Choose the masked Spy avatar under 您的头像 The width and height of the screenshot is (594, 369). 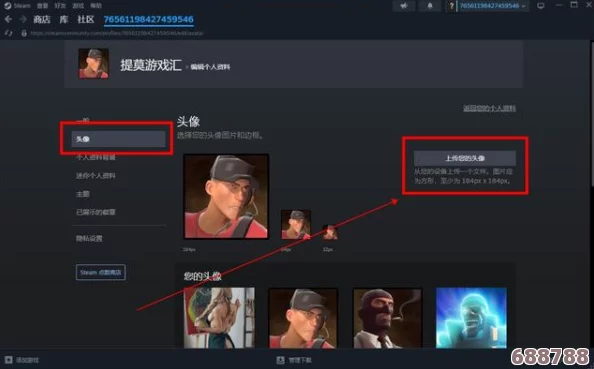click(388, 318)
